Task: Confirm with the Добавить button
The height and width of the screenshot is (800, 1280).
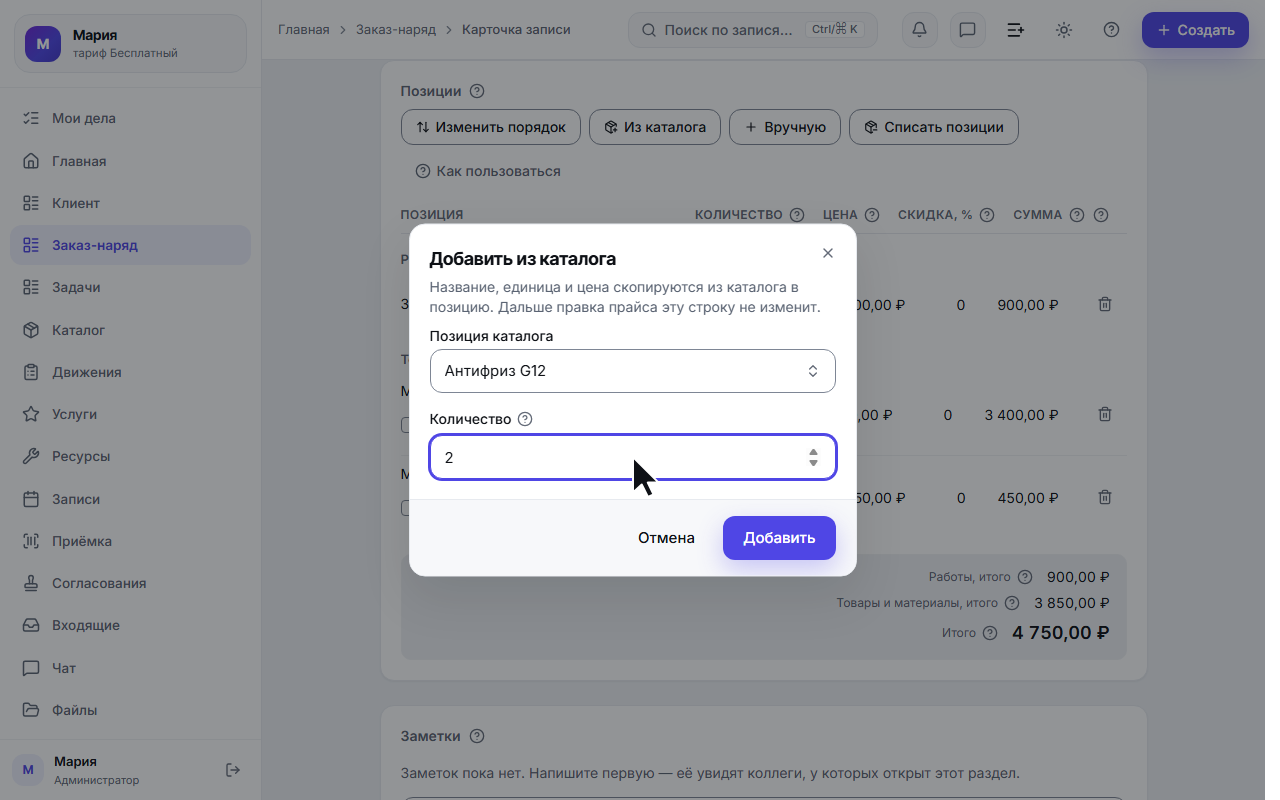Action: pos(779,538)
